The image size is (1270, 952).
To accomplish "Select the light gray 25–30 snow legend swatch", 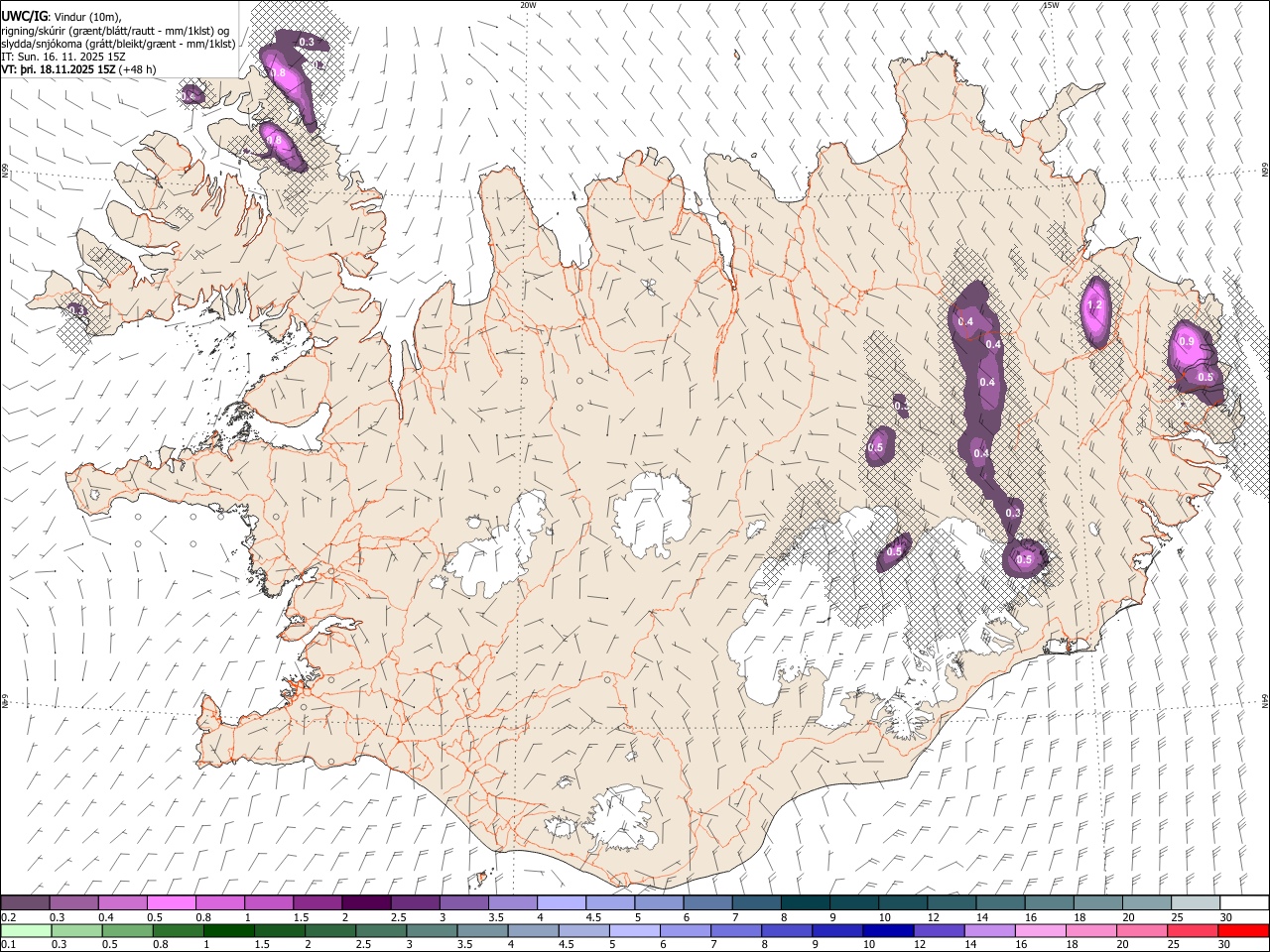I will tap(1195, 902).
